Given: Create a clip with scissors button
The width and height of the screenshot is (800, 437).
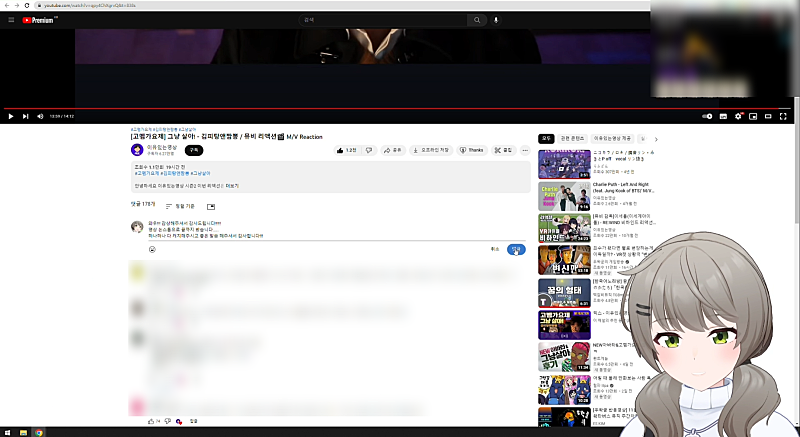Looking at the screenshot, I should pyautogui.click(x=504, y=150).
